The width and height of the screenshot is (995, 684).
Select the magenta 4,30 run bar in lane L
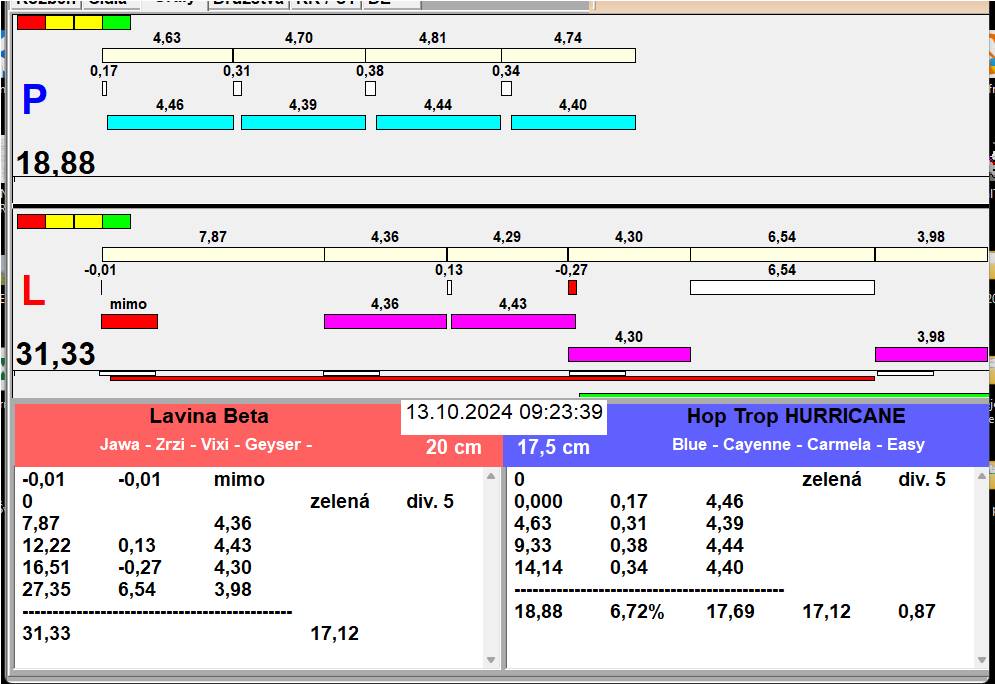[629, 355]
